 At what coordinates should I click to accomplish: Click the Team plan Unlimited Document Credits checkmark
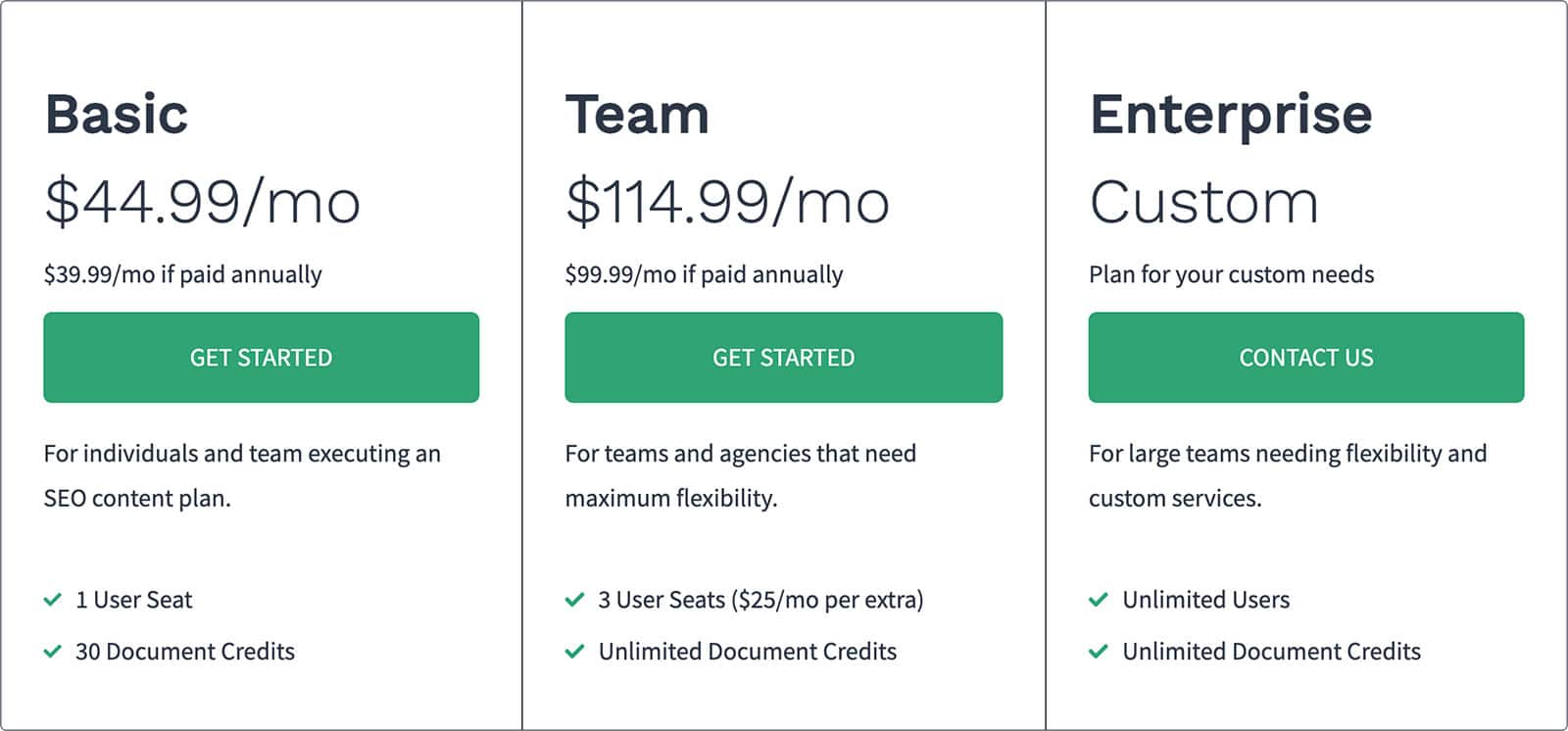[575, 652]
